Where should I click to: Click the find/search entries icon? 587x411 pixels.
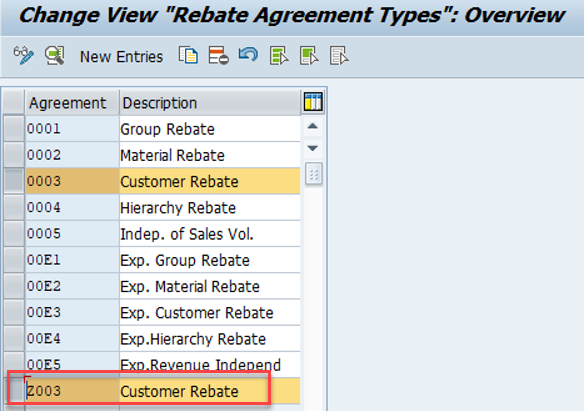coord(55,56)
